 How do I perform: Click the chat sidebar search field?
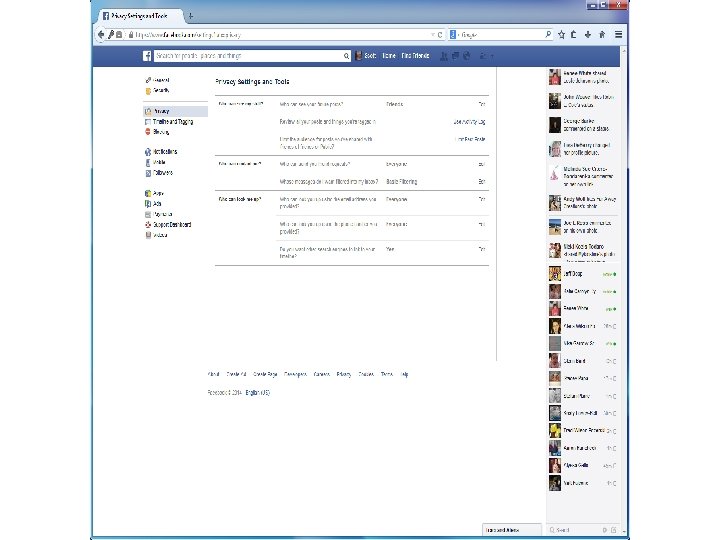pos(576,530)
